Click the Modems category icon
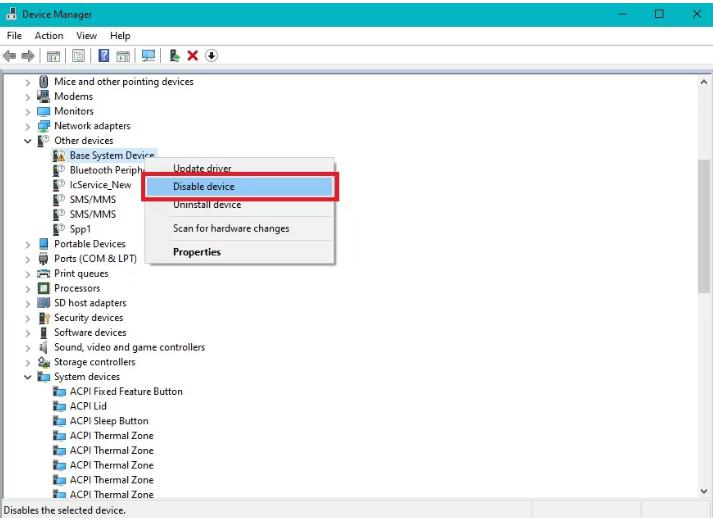This screenshot has height=518, width=713. (x=44, y=96)
